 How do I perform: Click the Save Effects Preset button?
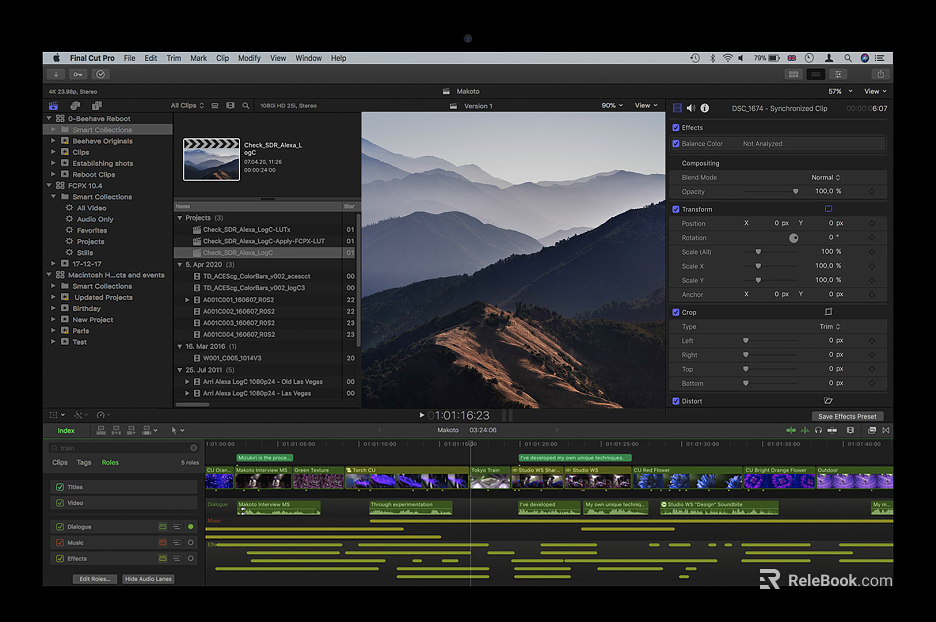pos(846,416)
